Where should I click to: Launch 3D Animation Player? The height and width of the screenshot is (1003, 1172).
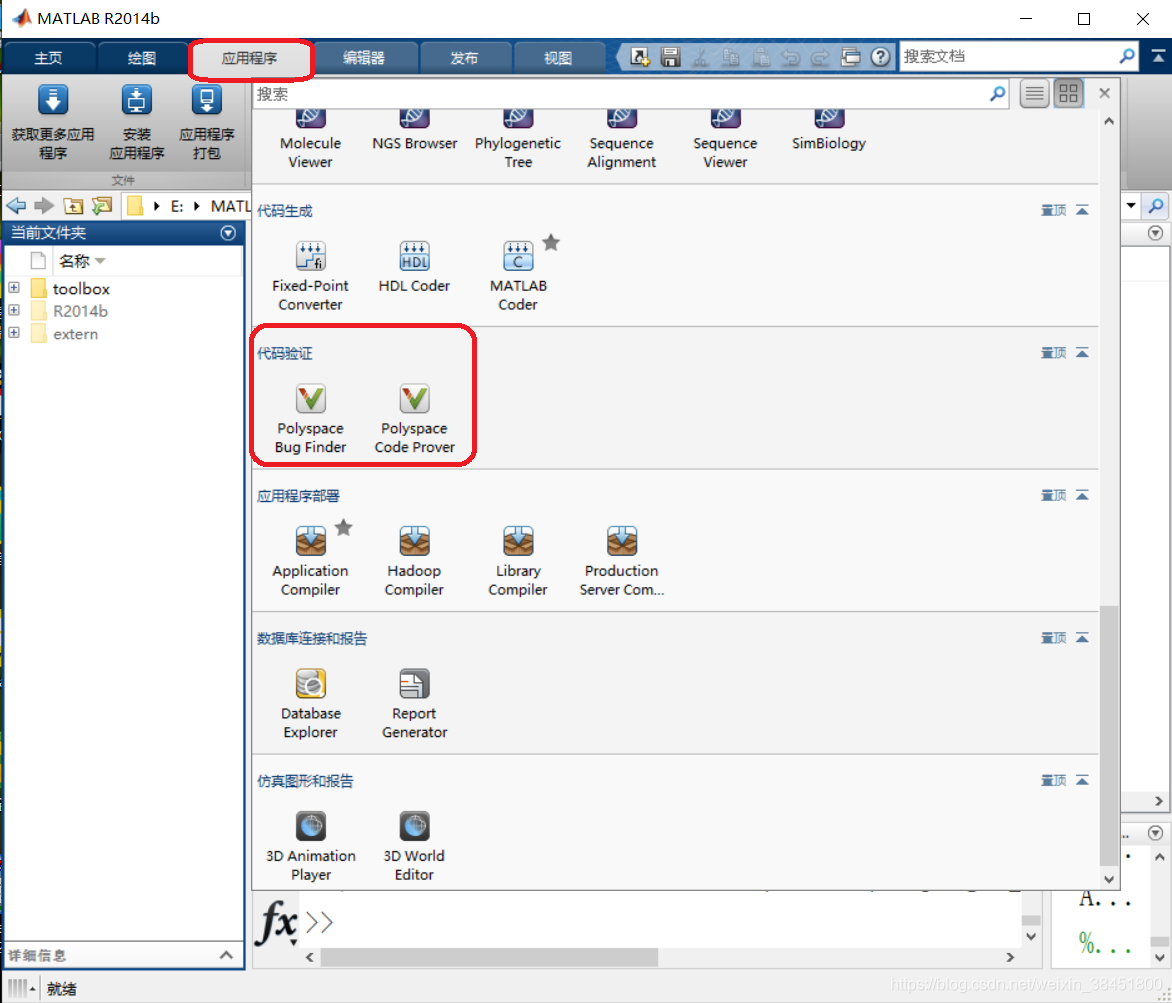pyautogui.click(x=310, y=846)
